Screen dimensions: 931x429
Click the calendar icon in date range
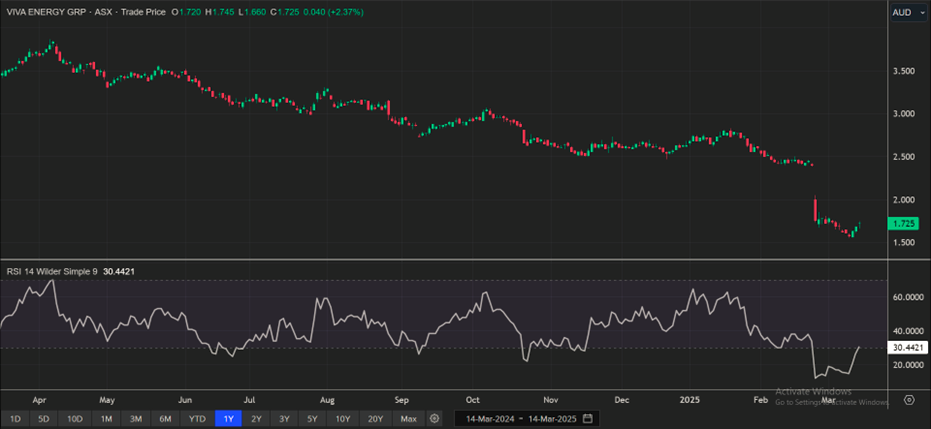pyautogui.click(x=588, y=418)
